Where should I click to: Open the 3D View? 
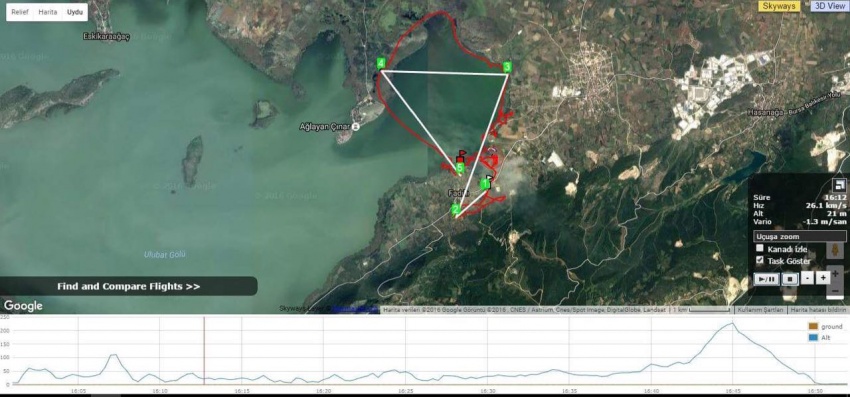coord(829,6)
